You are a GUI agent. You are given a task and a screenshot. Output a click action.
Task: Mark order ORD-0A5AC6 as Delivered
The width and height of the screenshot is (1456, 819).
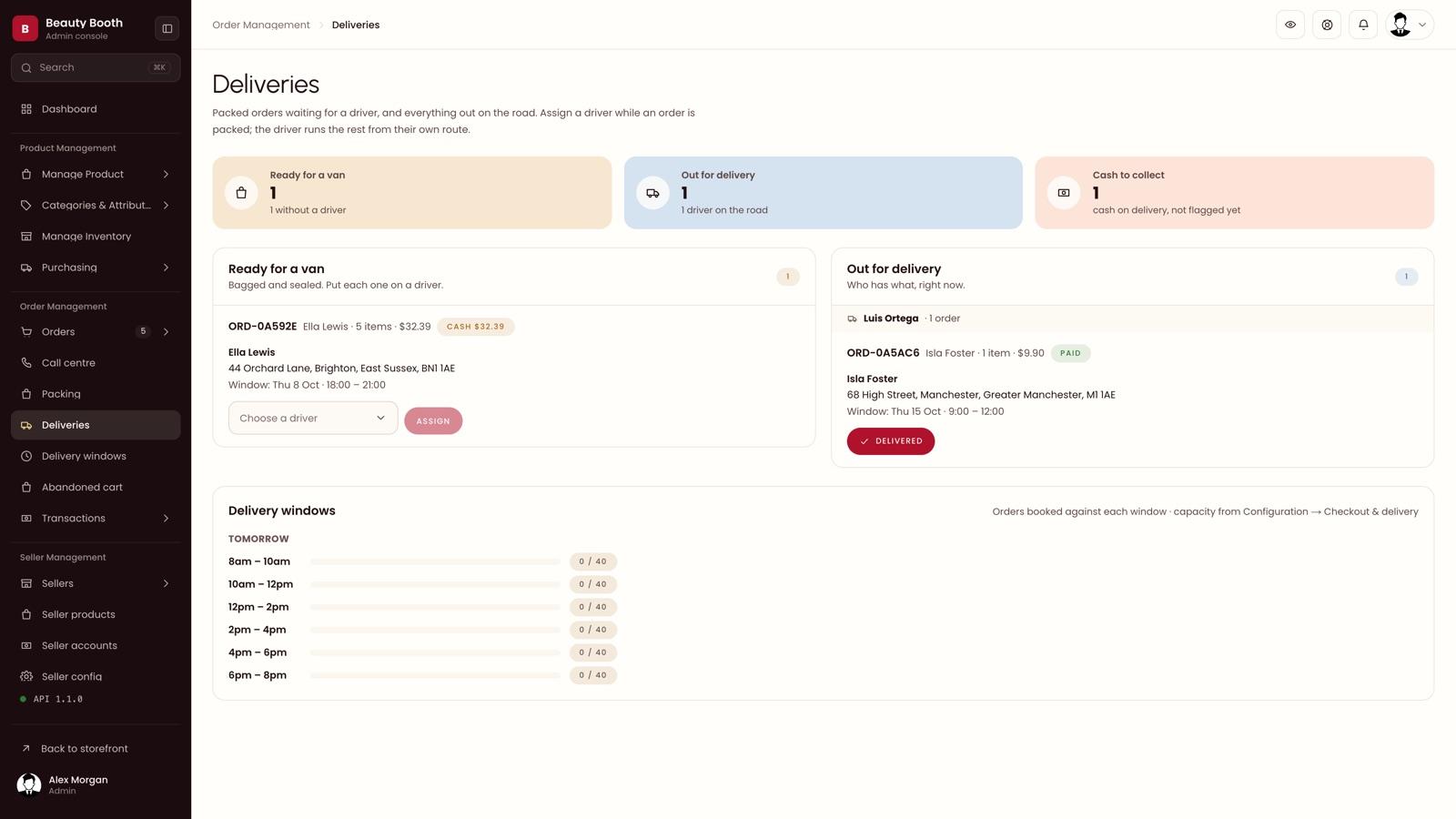coord(891,441)
